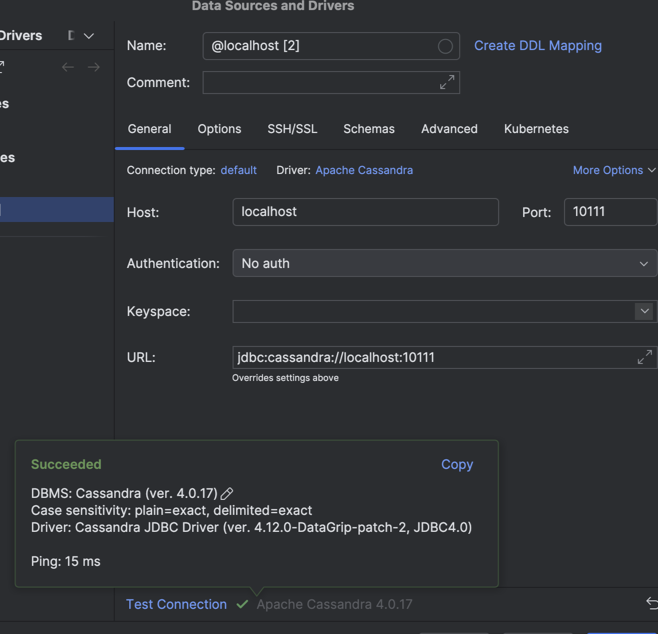Image resolution: width=659 pixels, height=634 pixels.
Task: Click the Apache Cassandra driver link
Action: [364, 170]
